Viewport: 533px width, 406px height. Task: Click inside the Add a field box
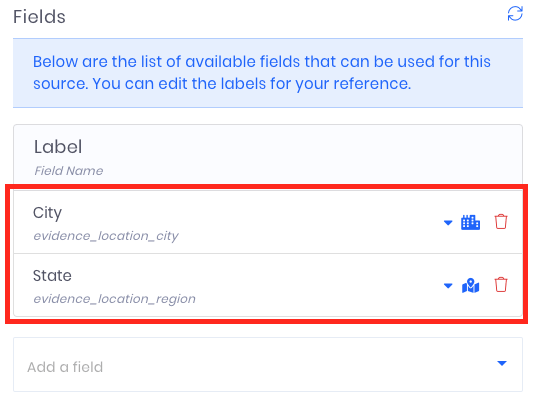(268, 365)
